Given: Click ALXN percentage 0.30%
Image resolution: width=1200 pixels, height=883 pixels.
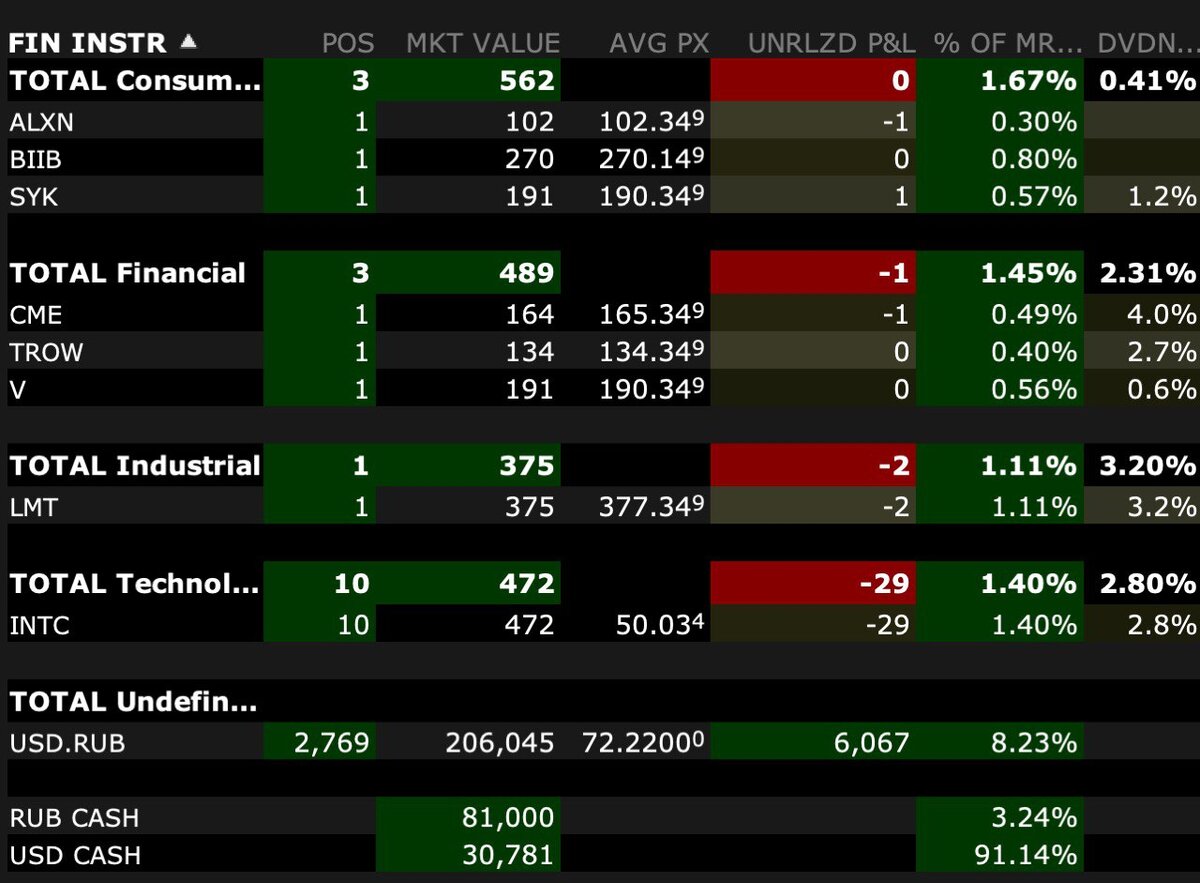Looking at the screenshot, I should coord(1032,121).
